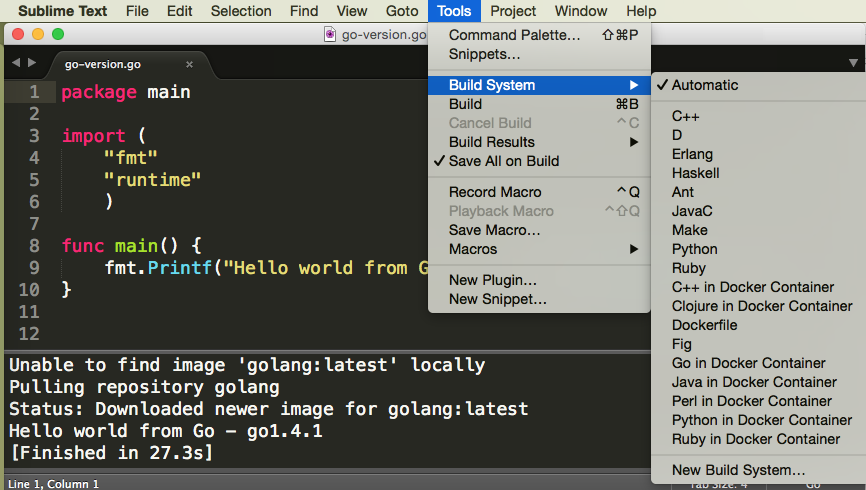Viewport: 866px width, 490px height.
Task: Select Ant build system
Action: click(759, 192)
